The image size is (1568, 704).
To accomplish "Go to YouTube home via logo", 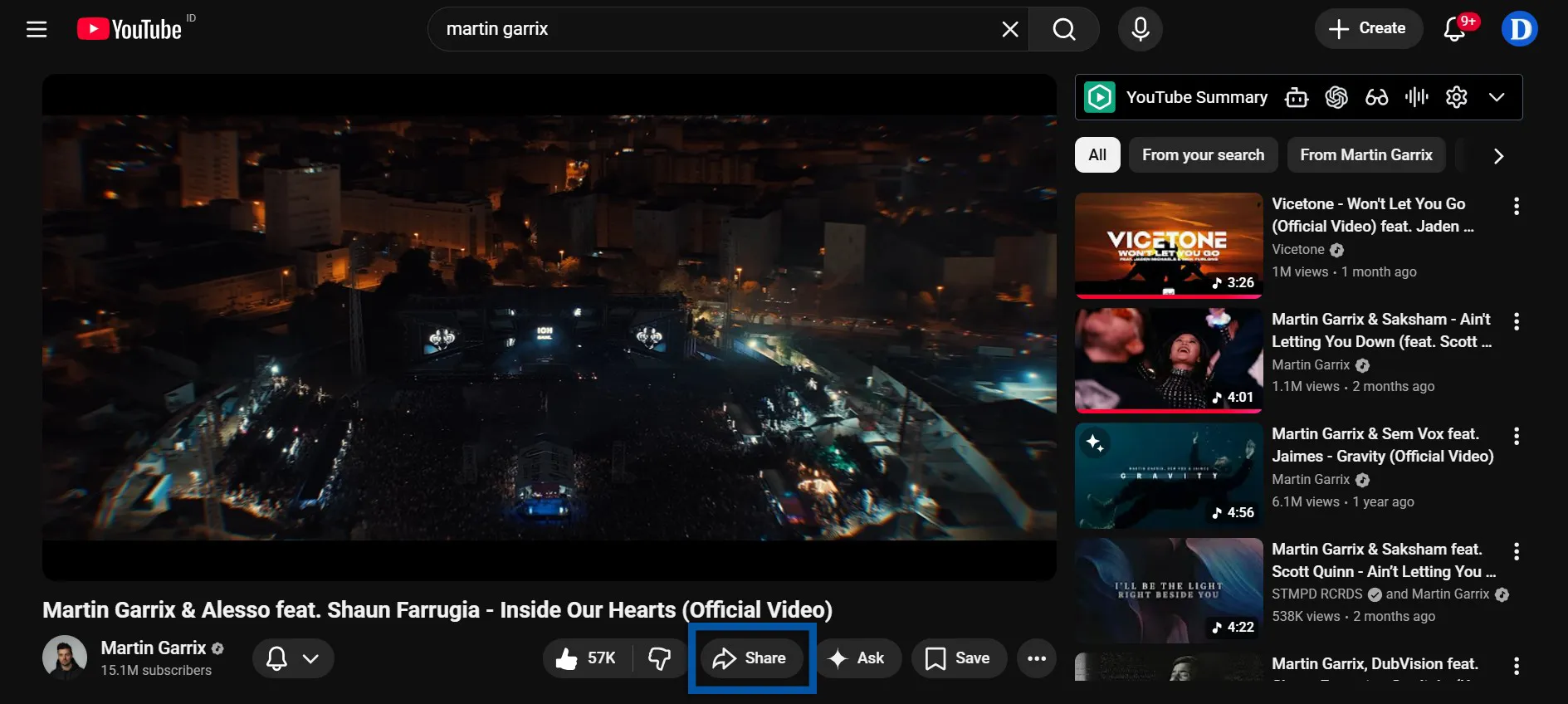I will click(129, 29).
